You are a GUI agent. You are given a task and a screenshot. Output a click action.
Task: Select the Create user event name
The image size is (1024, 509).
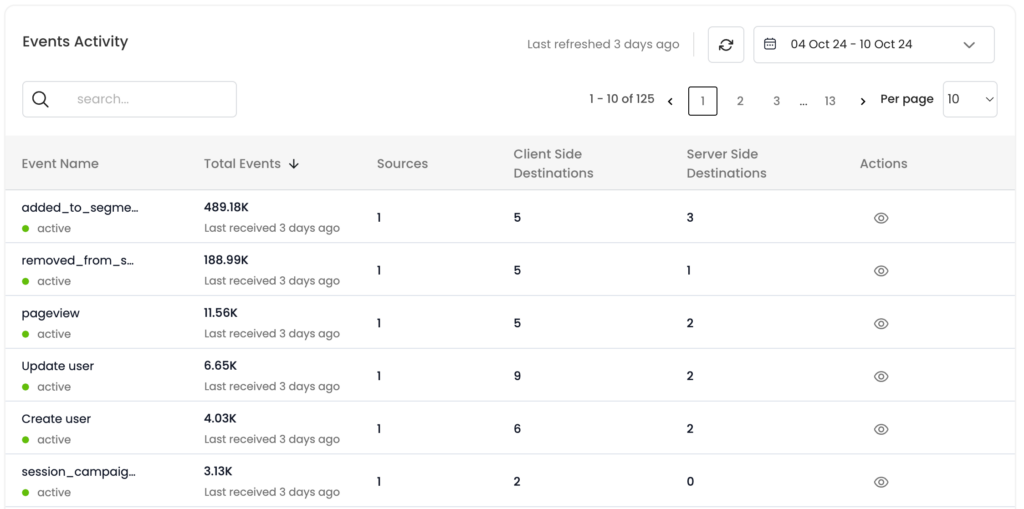coord(56,419)
